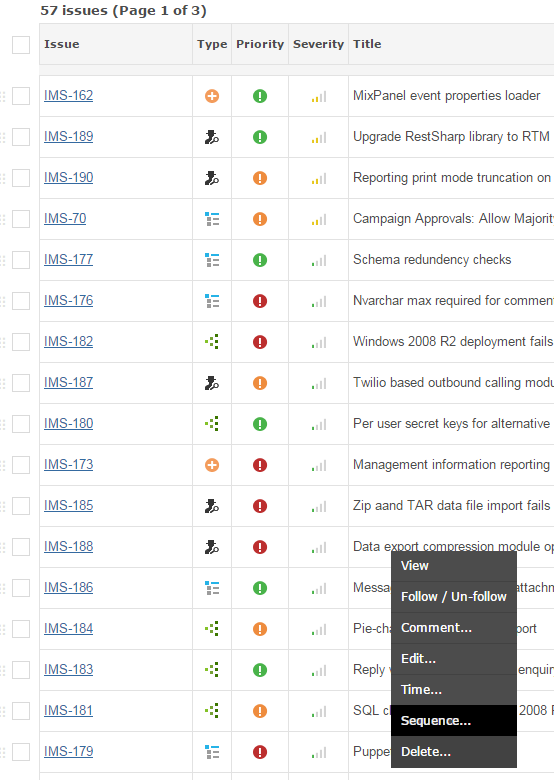Screen dimensions: 554x780
Task: Click the orange plus type icon for IMS-162
Action: coord(212,96)
